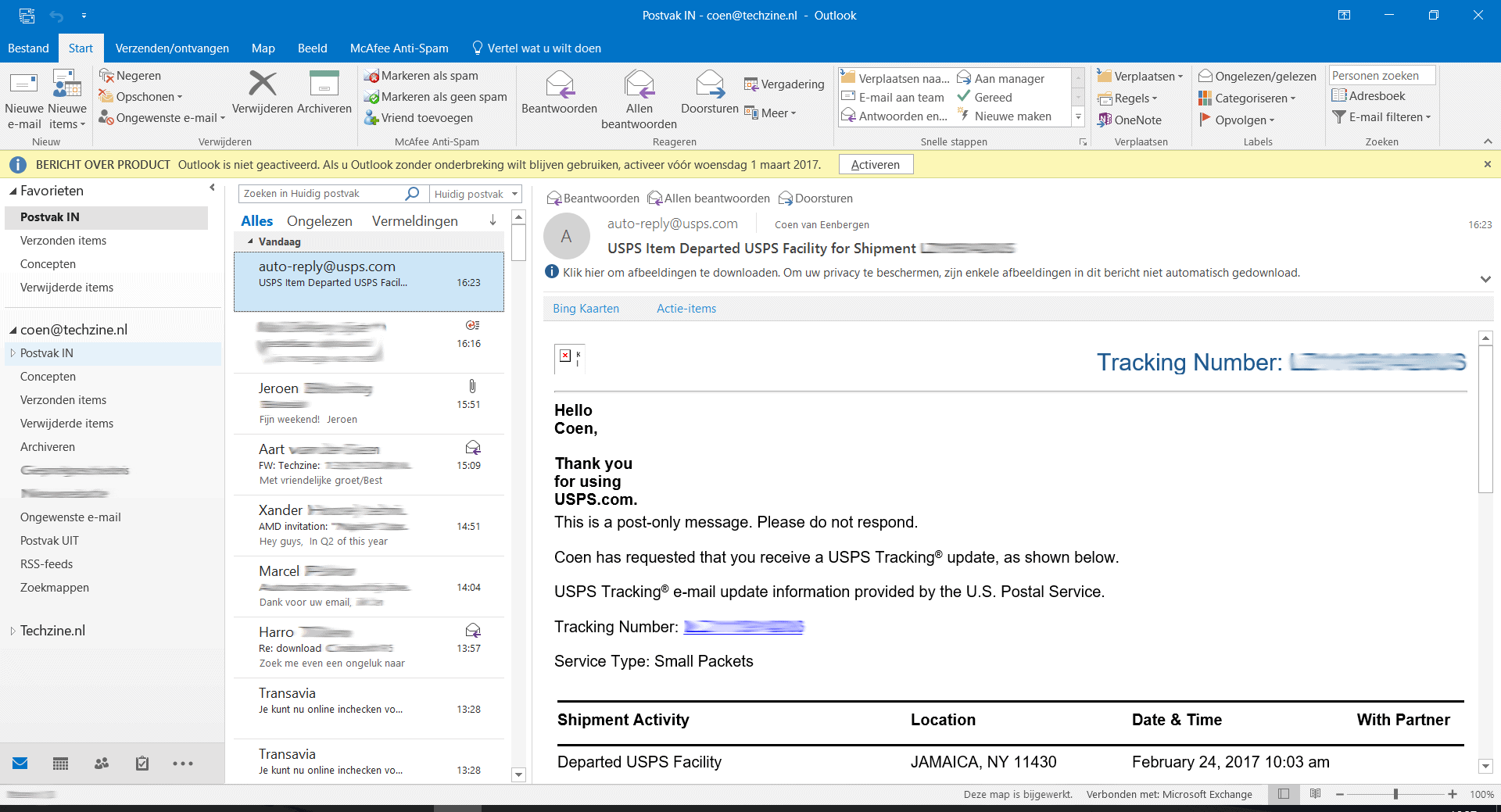Click the Activeren button
Viewport: 1501px width, 812px height.
(x=876, y=164)
